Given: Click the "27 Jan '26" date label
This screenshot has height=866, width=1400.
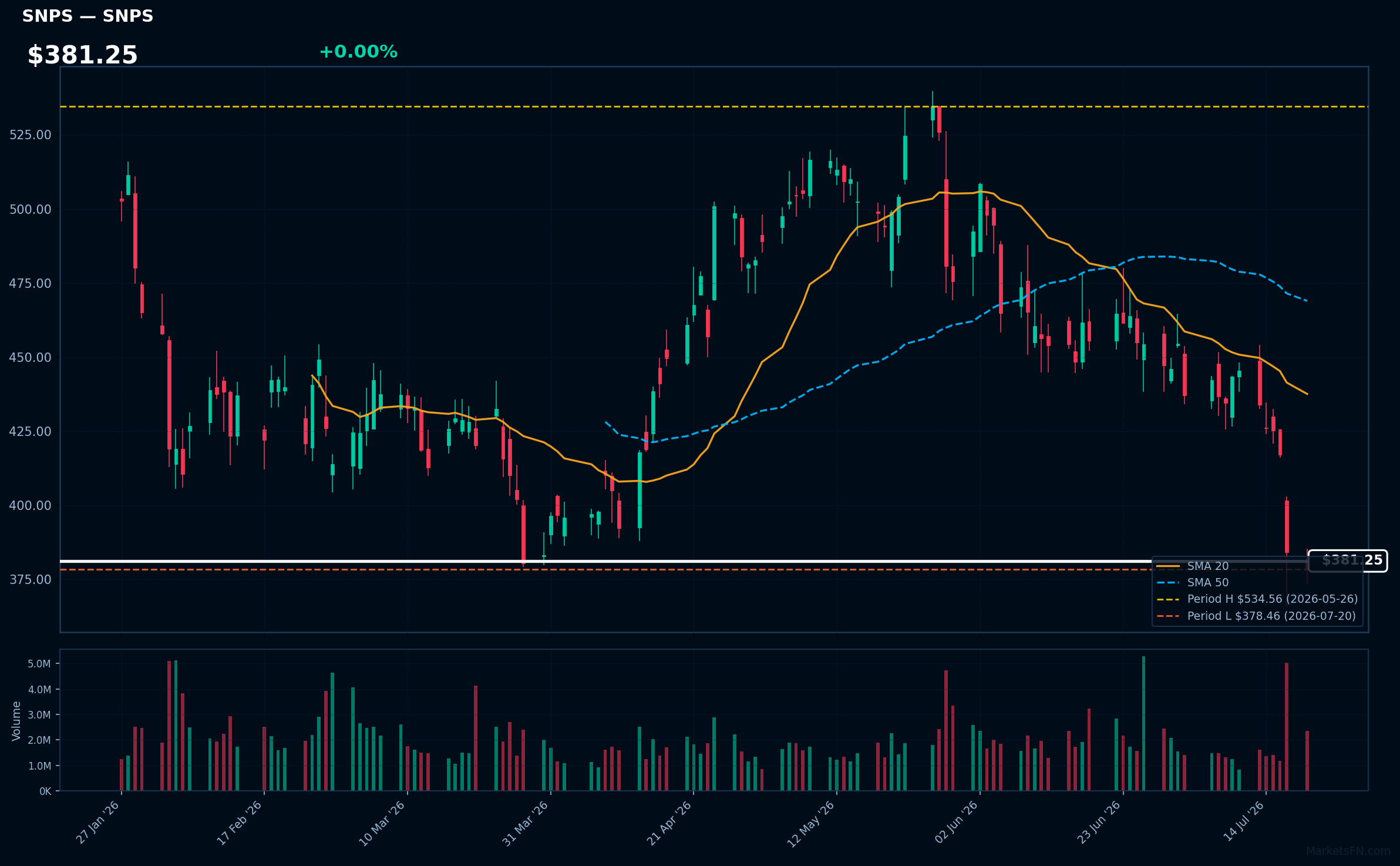Looking at the screenshot, I should [x=98, y=823].
